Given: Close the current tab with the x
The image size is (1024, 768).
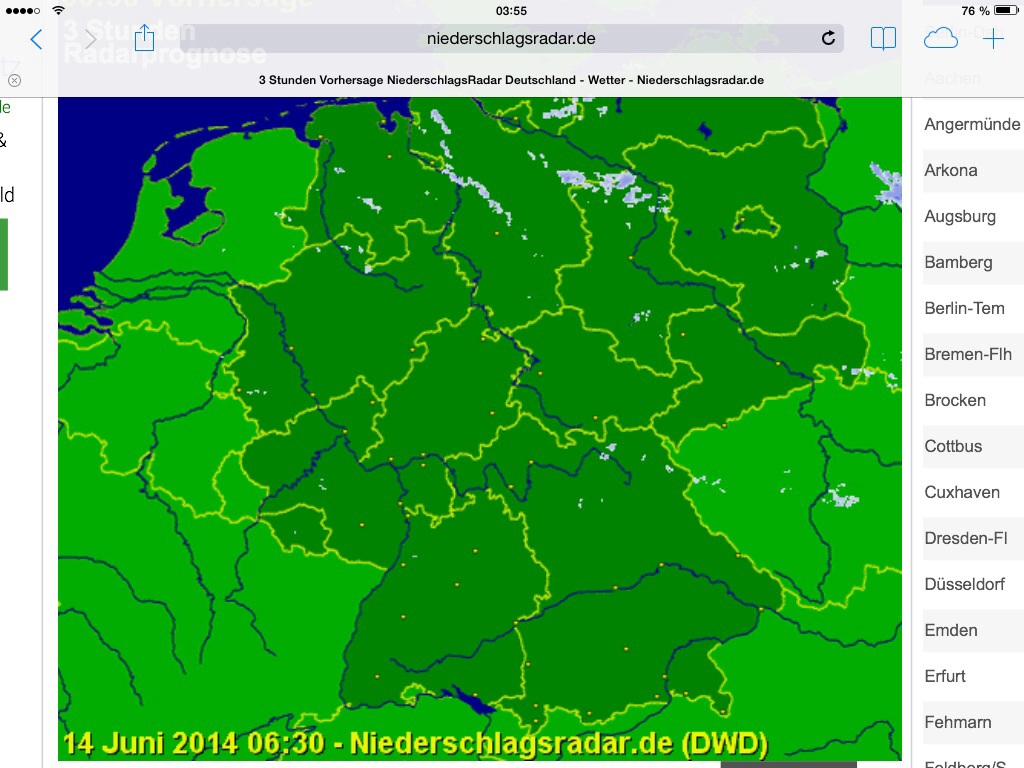Looking at the screenshot, I should coord(14,80).
